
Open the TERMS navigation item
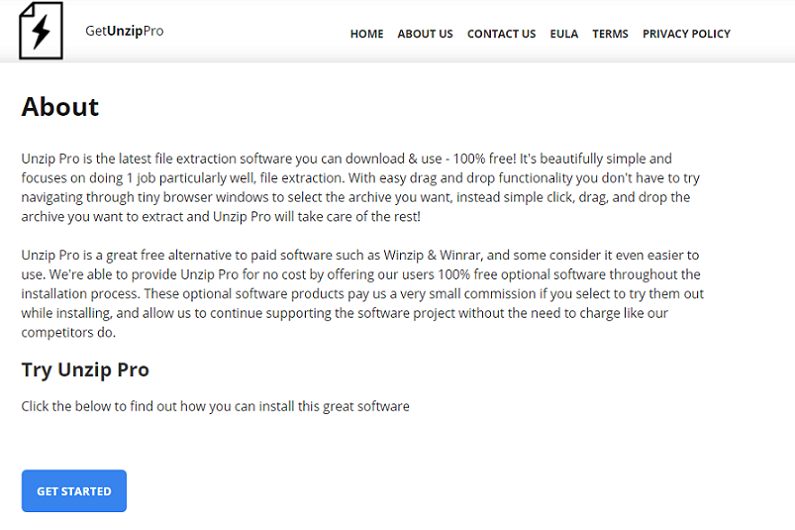(610, 34)
